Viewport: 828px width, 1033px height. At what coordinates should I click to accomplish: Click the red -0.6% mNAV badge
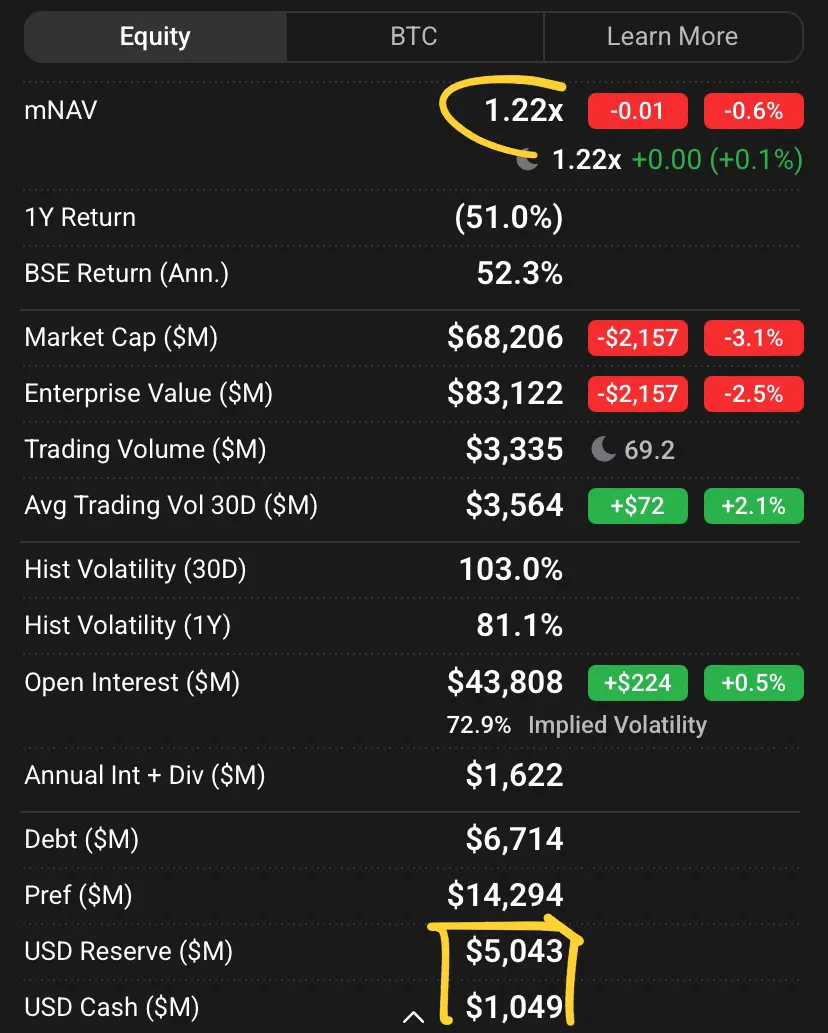point(754,111)
